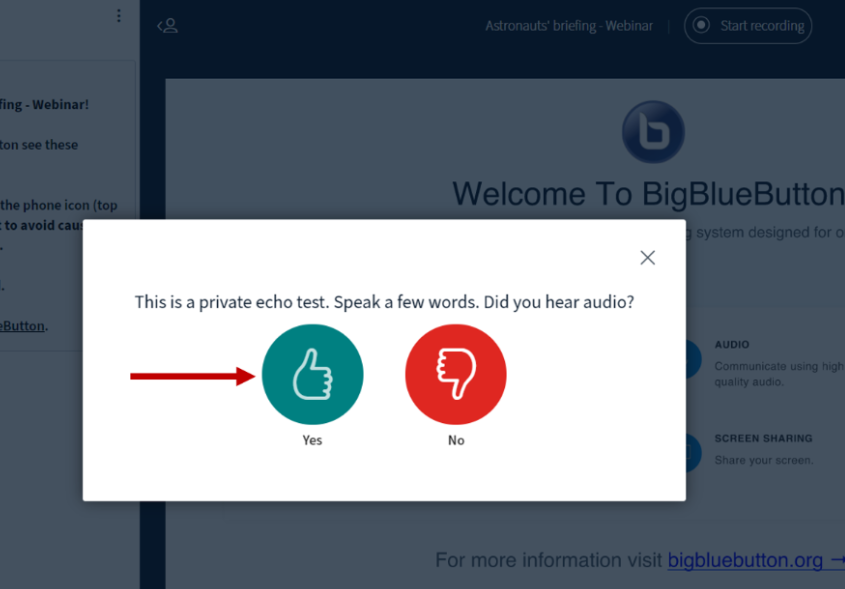Open the bigbluebutton.org link
The width and height of the screenshot is (845, 589).
coord(745,560)
